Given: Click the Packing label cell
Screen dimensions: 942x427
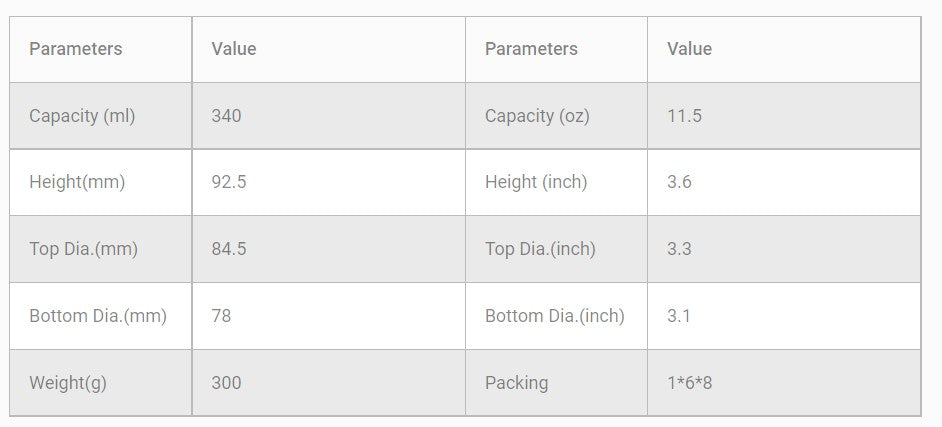Looking at the screenshot, I should coord(516,383).
